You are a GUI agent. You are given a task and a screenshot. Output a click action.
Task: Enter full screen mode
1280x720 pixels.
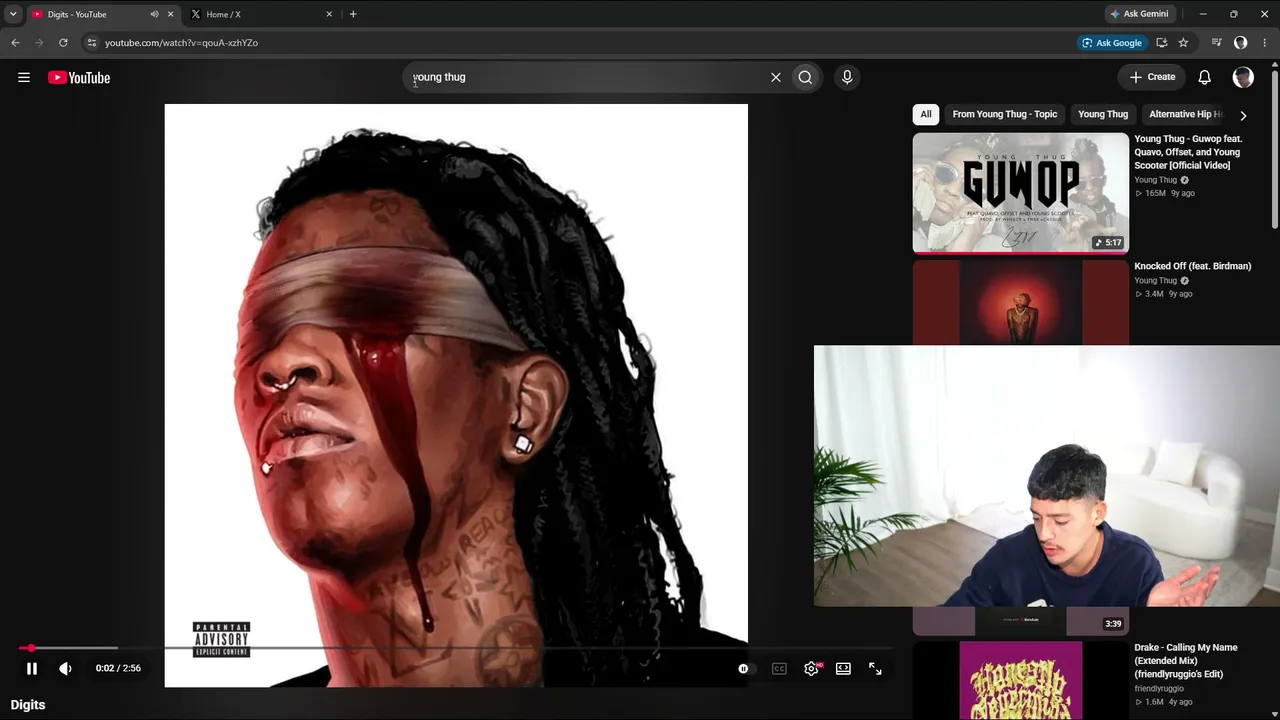pos(875,668)
